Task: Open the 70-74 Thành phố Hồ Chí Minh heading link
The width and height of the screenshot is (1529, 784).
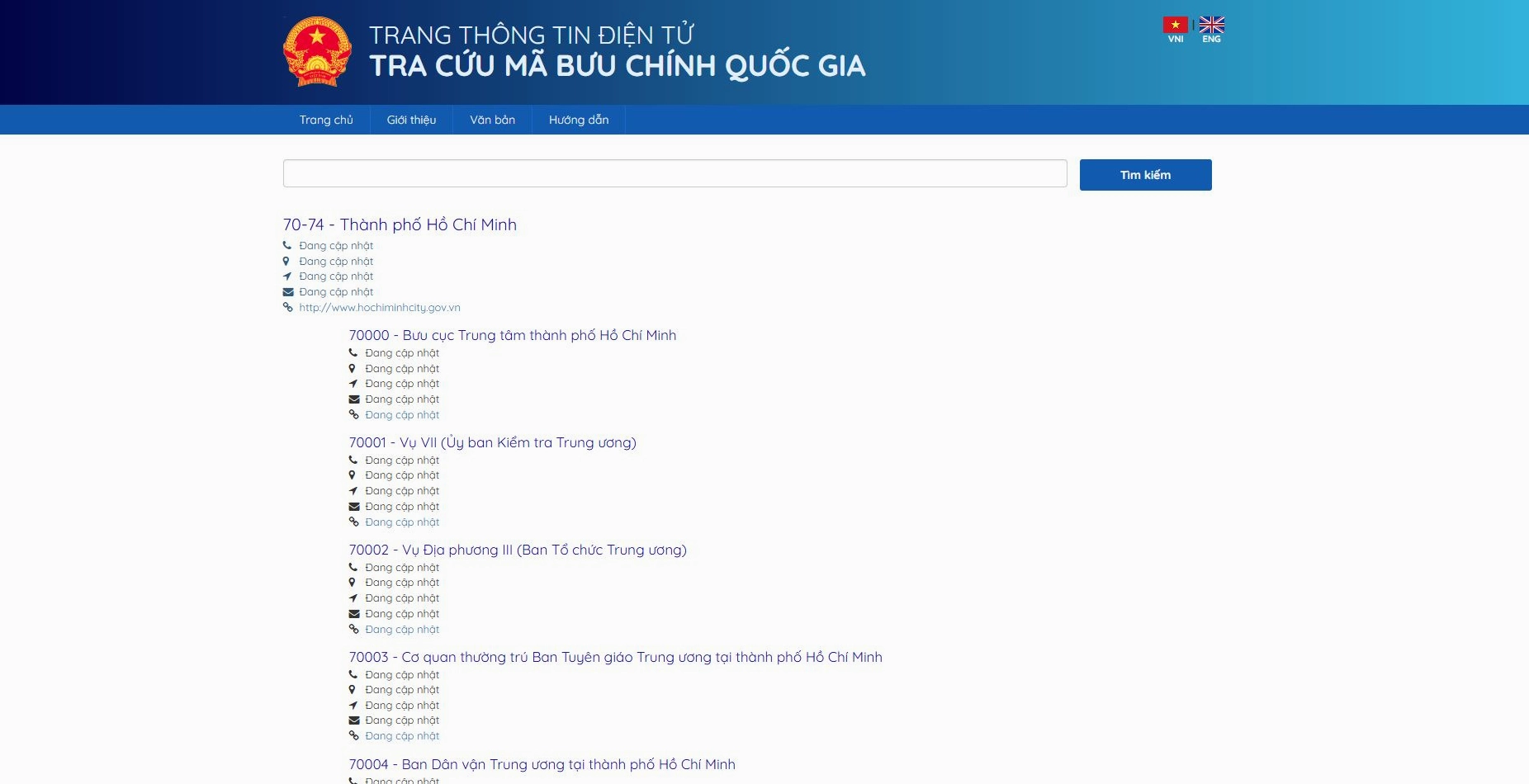Action: [400, 224]
